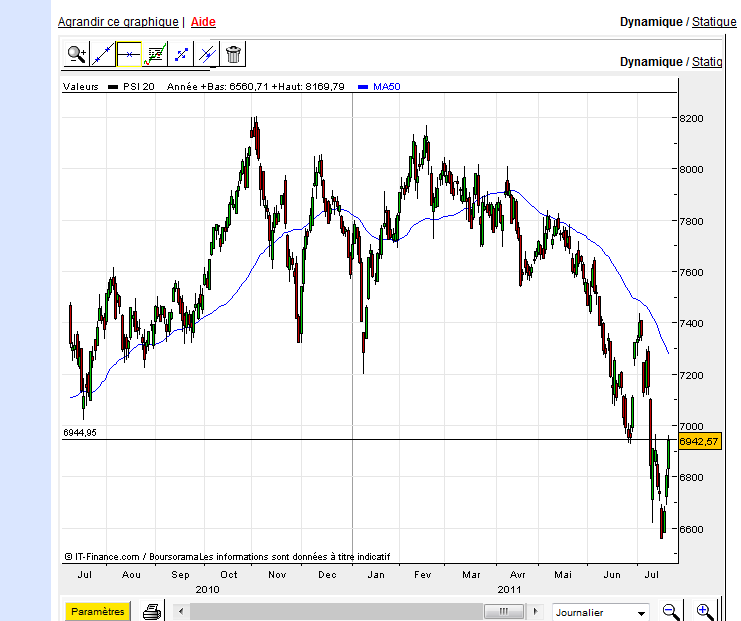Switch to Statique in second row
Viewport: 741px width, 621px height.
[x=707, y=62]
